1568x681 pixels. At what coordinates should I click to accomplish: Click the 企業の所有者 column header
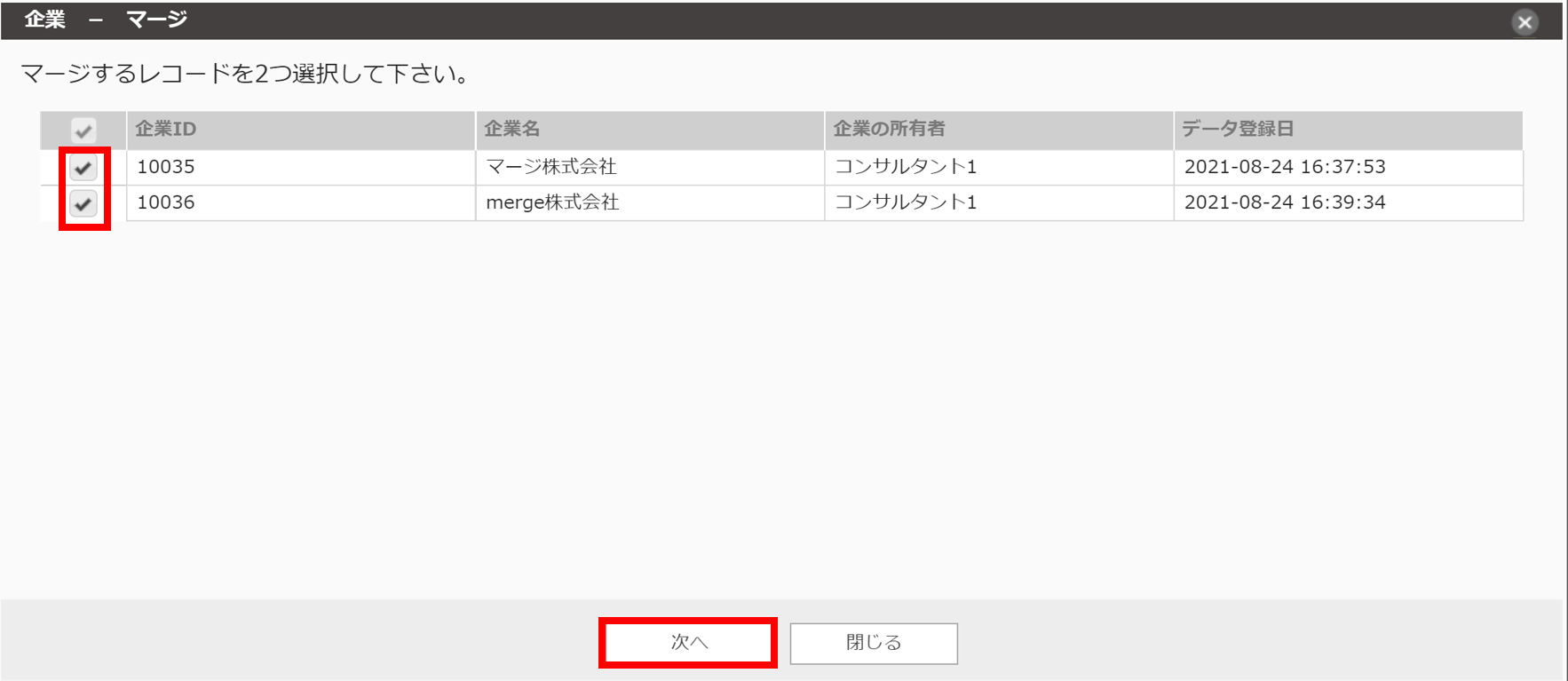(x=889, y=130)
